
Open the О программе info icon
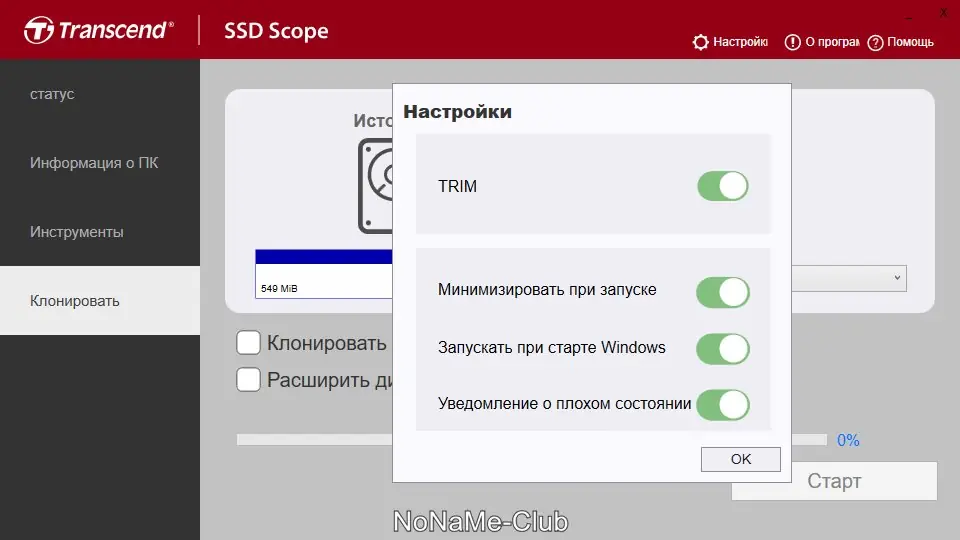(792, 42)
